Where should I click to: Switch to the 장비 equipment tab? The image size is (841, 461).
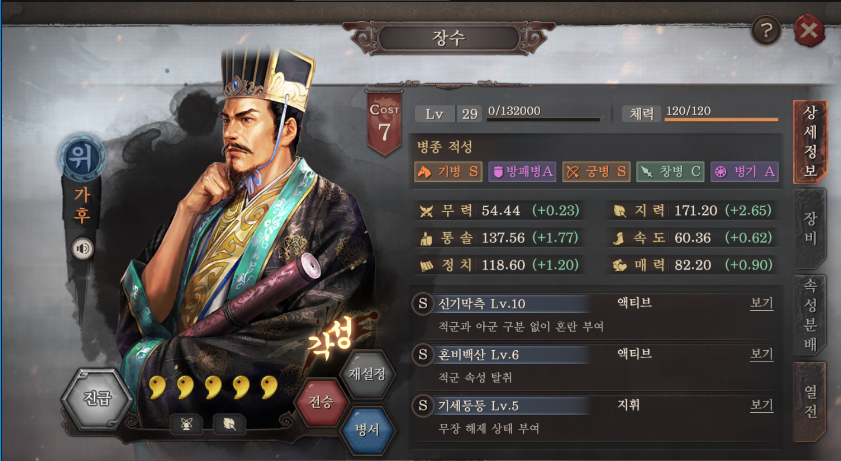click(x=809, y=228)
